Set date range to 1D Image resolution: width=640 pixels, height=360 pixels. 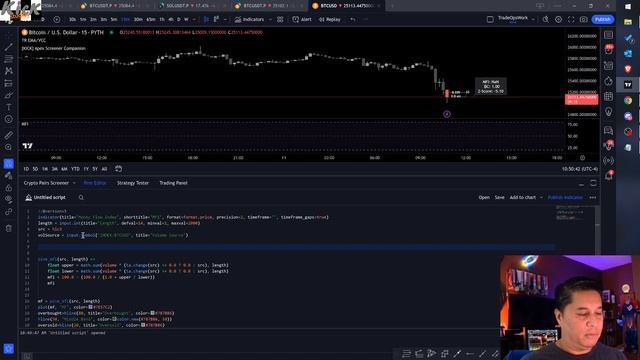click(x=26, y=169)
